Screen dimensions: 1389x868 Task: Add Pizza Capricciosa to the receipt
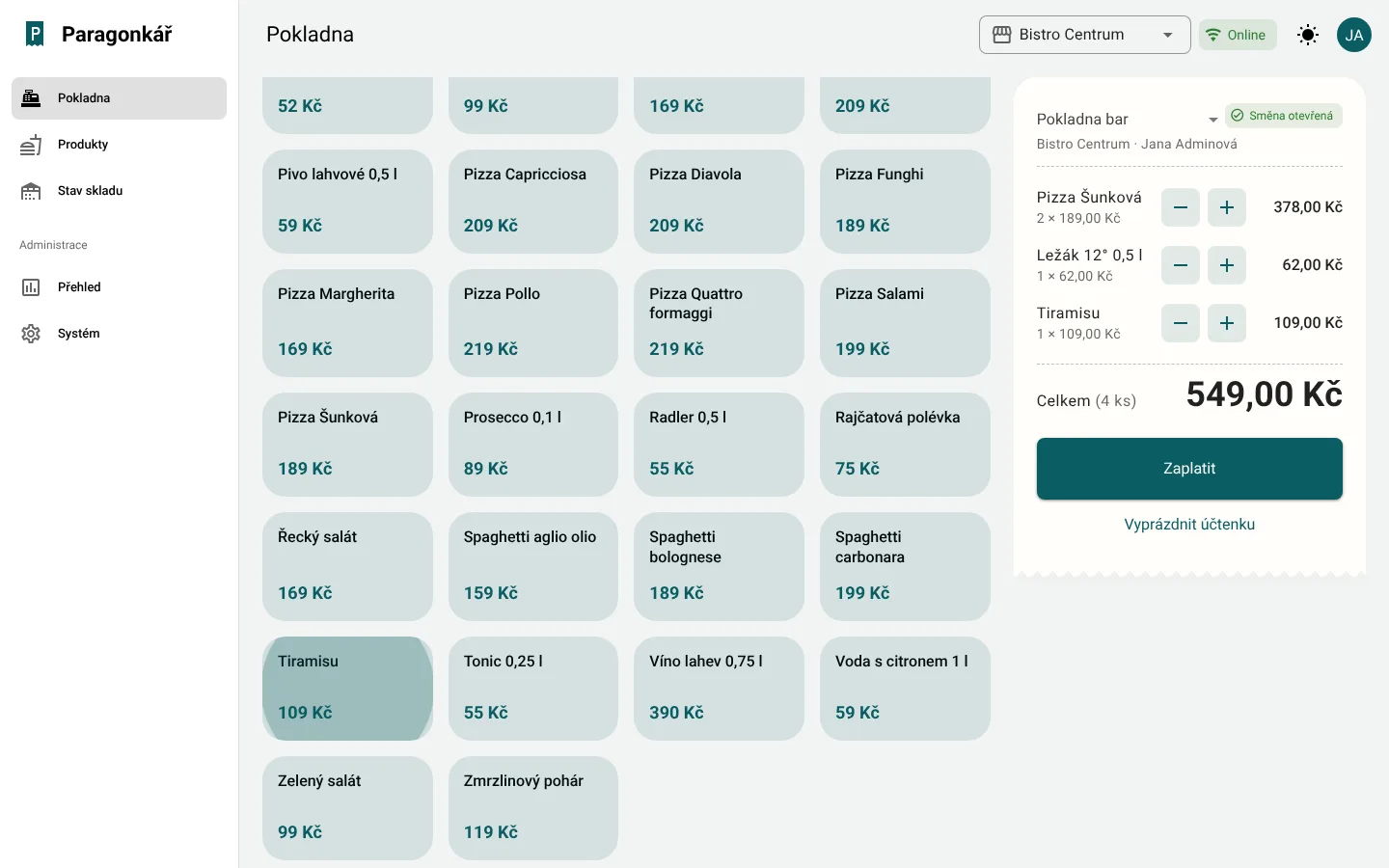[x=533, y=202]
